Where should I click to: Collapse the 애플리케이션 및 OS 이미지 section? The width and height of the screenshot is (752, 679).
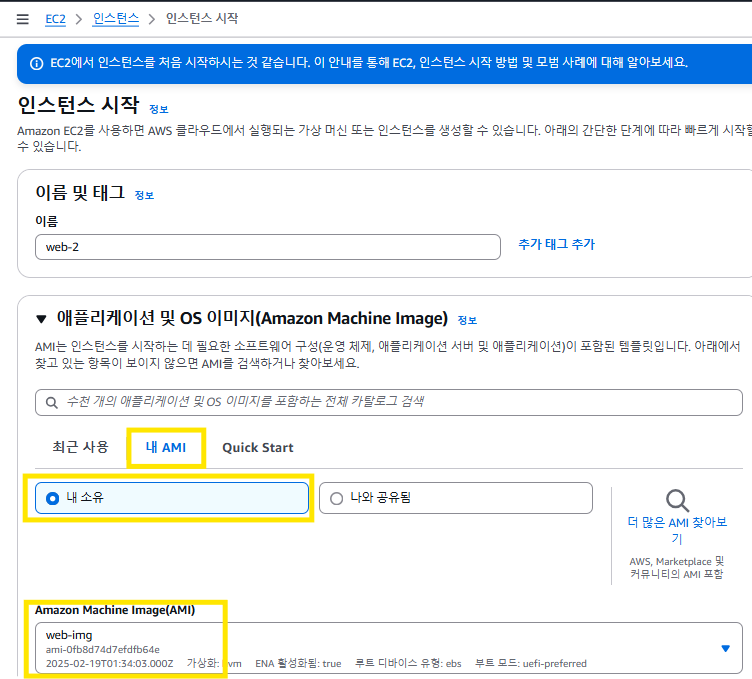coord(41,319)
